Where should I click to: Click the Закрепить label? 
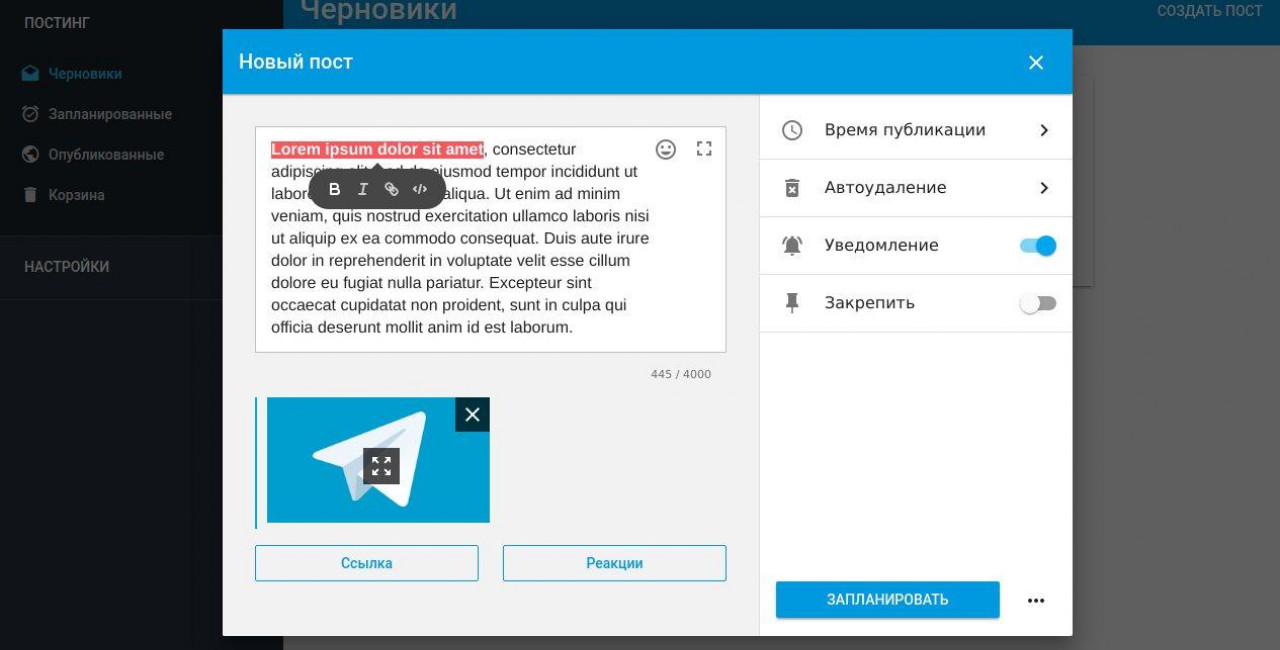pyautogui.click(x=869, y=303)
